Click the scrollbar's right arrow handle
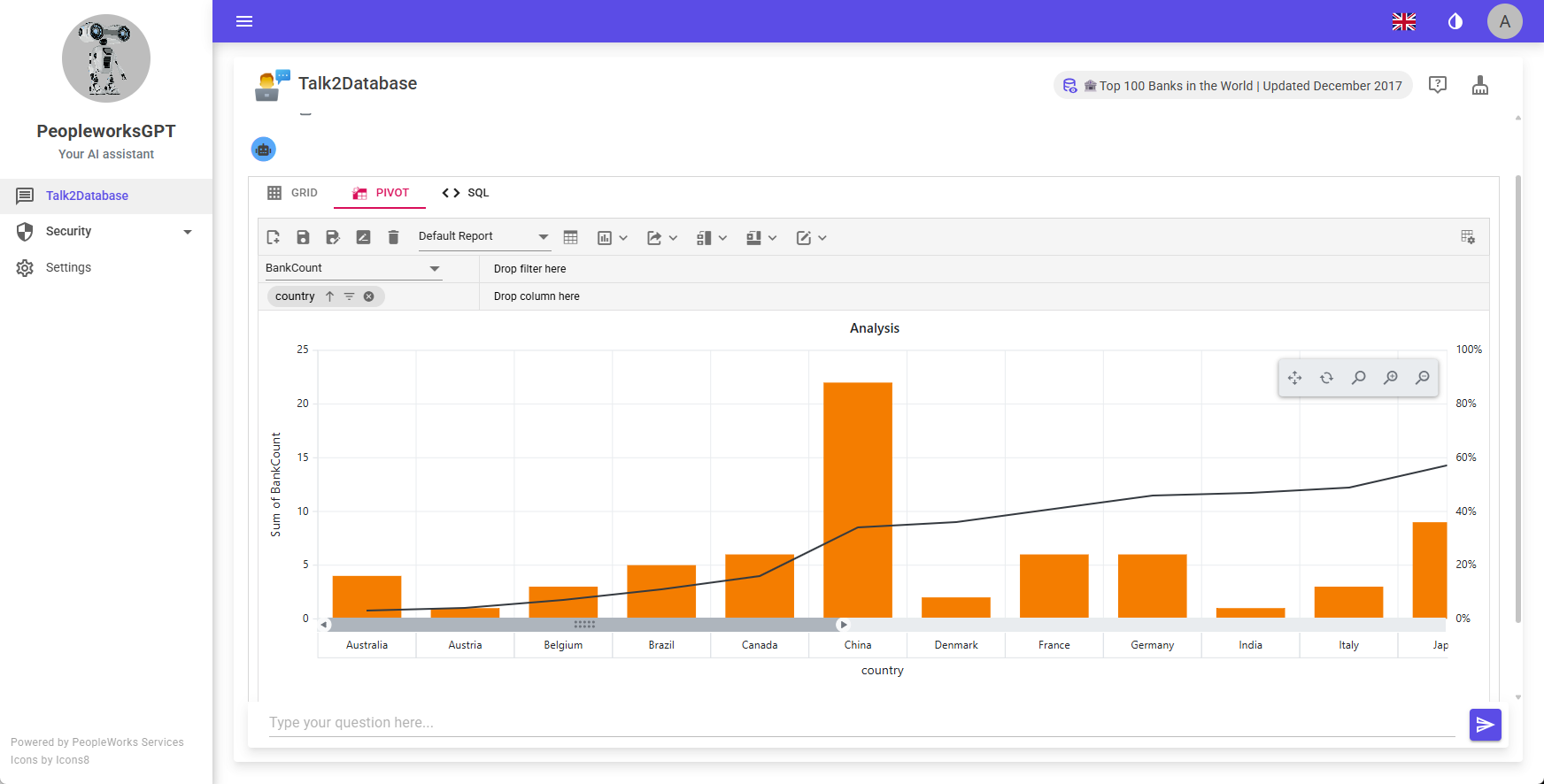 tap(844, 625)
